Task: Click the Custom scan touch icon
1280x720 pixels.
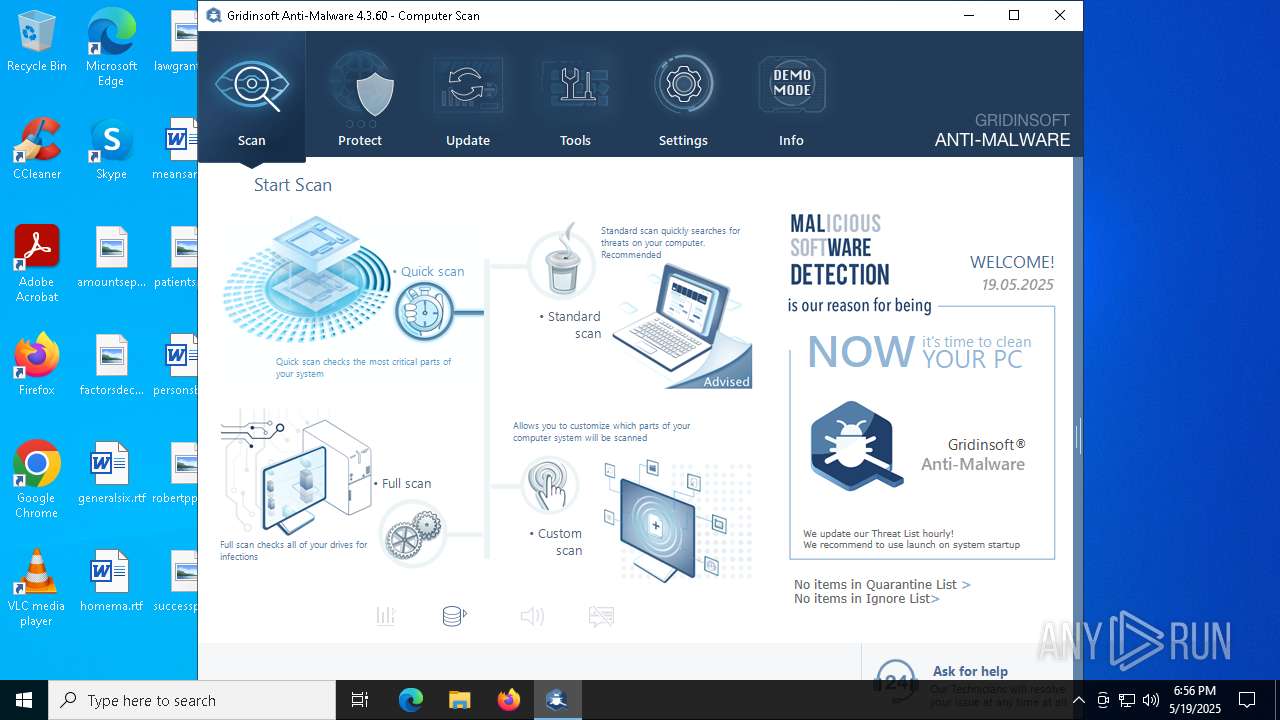Action: (550, 487)
